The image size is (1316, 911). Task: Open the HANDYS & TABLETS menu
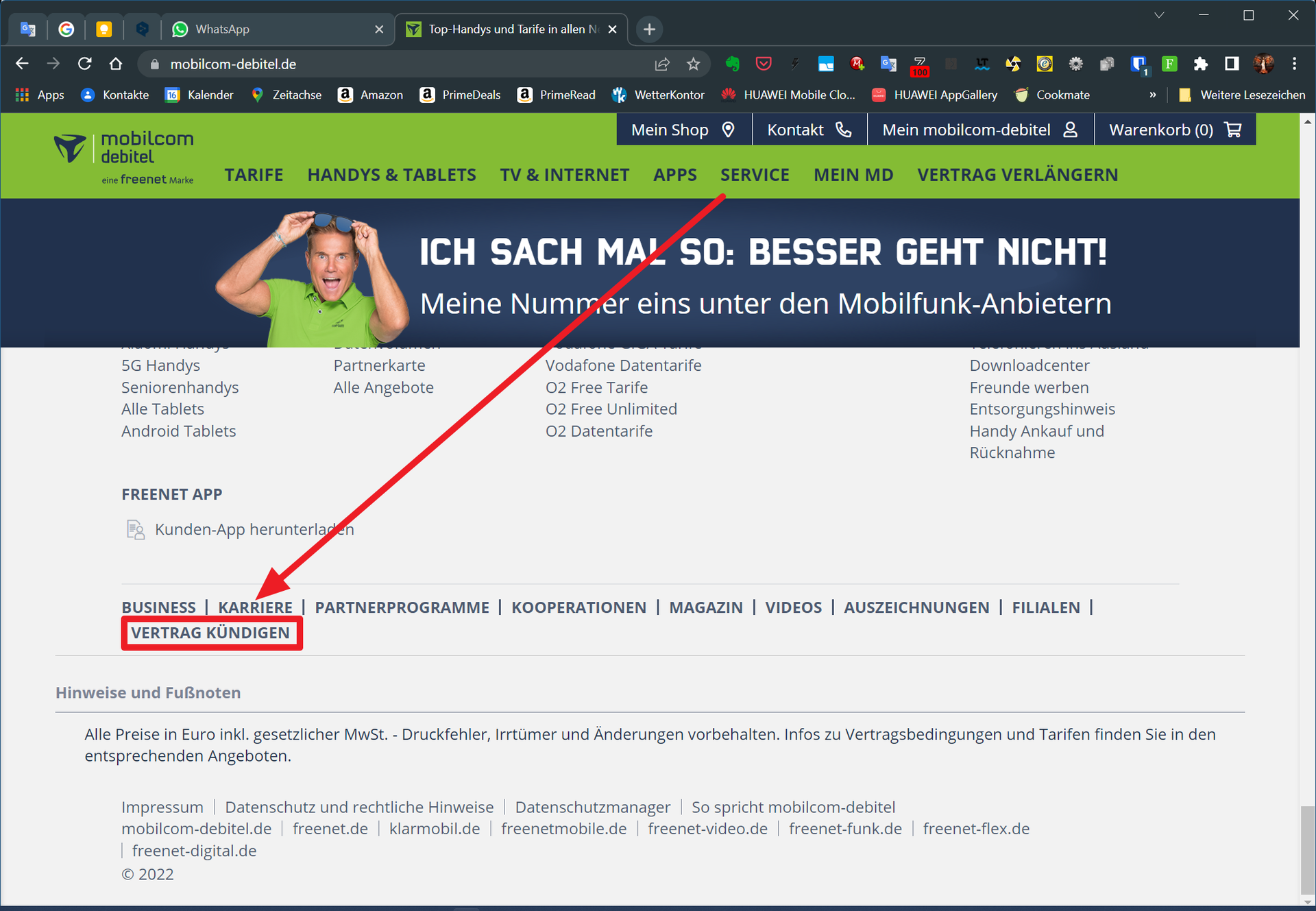pyautogui.click(x=391, y=175)
